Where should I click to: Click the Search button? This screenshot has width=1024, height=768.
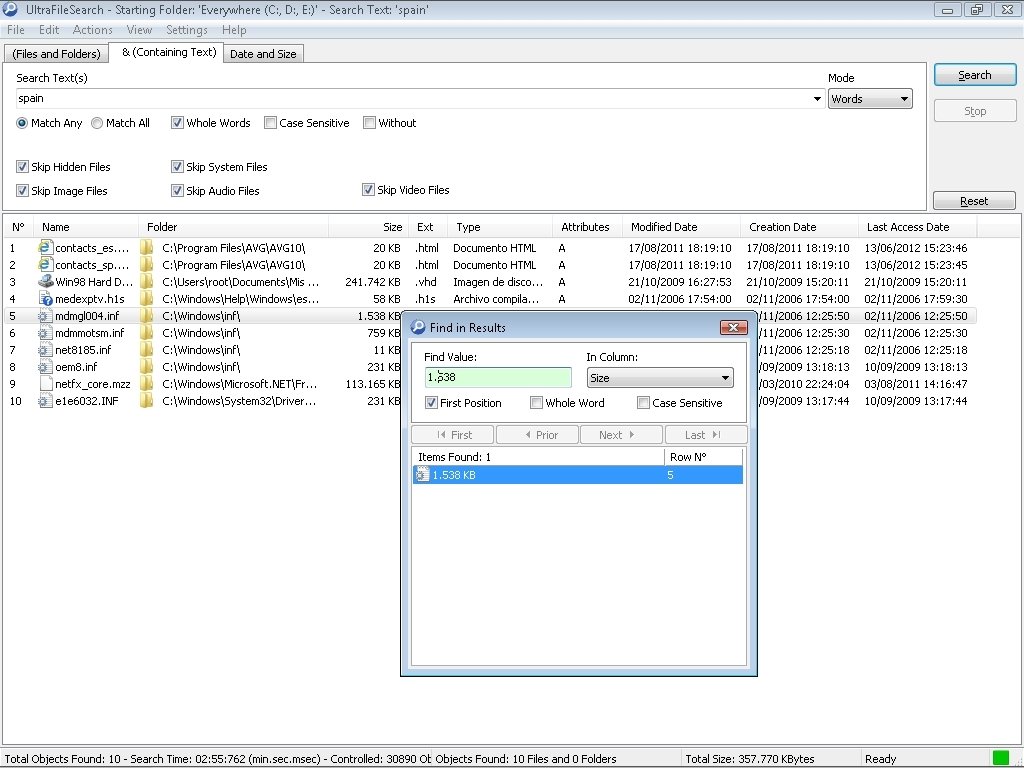pos(975,75)
